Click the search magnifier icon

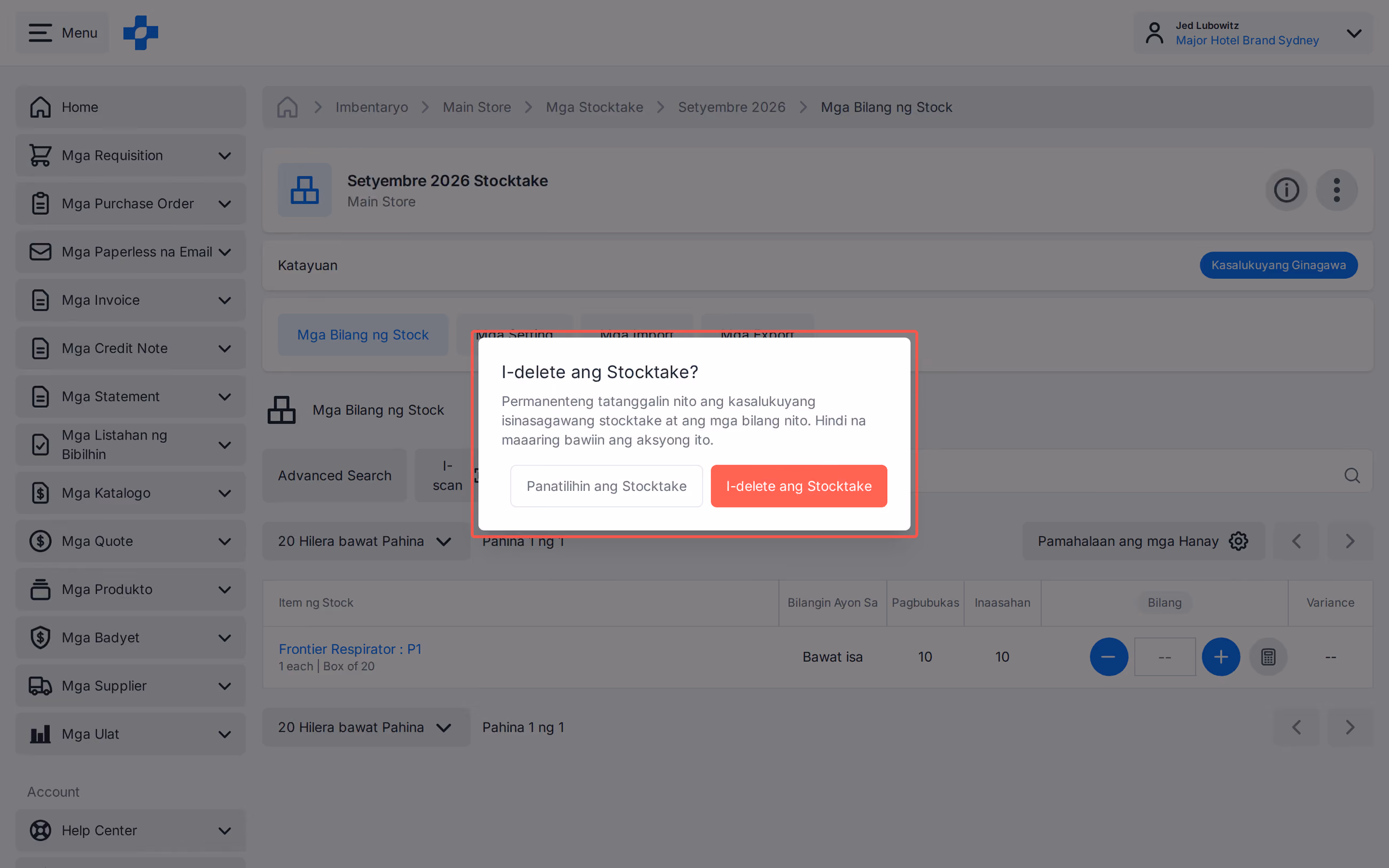1352,475
